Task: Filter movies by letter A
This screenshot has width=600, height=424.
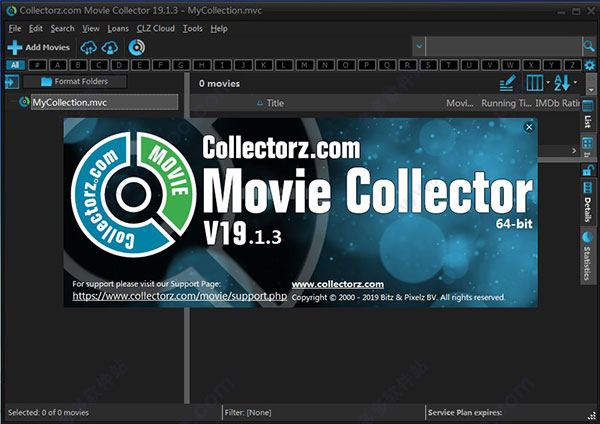Action: [x=58, y=65]
